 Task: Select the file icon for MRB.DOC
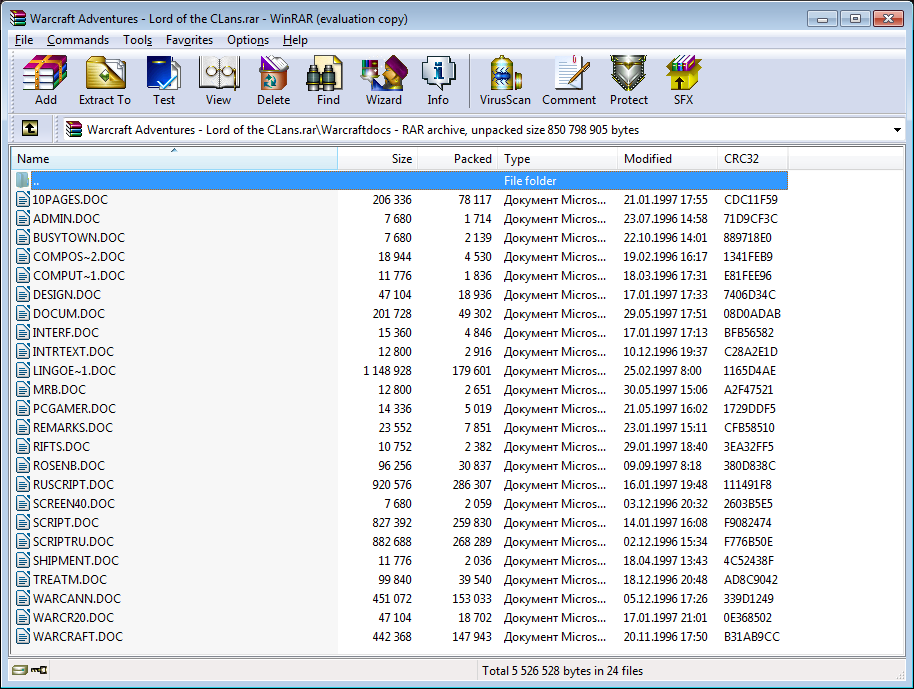23,389
